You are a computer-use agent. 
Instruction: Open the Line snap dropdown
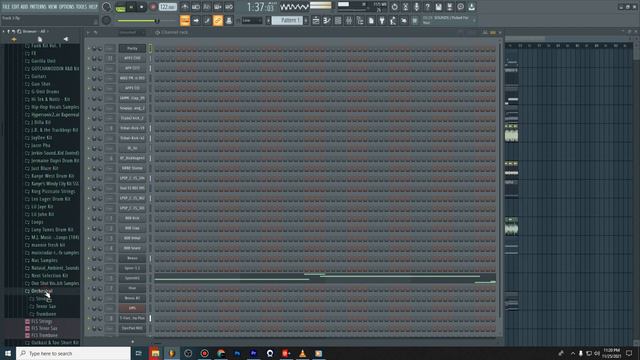252,20
